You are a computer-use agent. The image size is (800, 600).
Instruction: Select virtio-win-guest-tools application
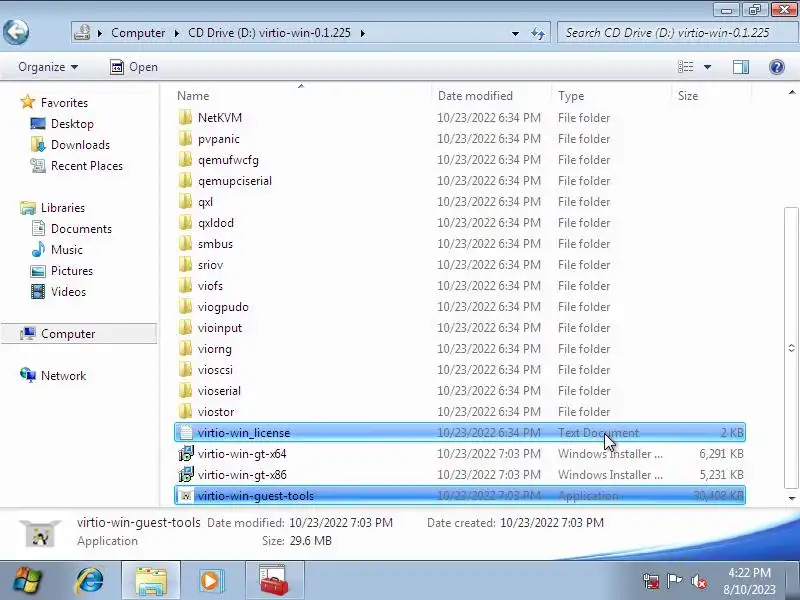[460, 495]
